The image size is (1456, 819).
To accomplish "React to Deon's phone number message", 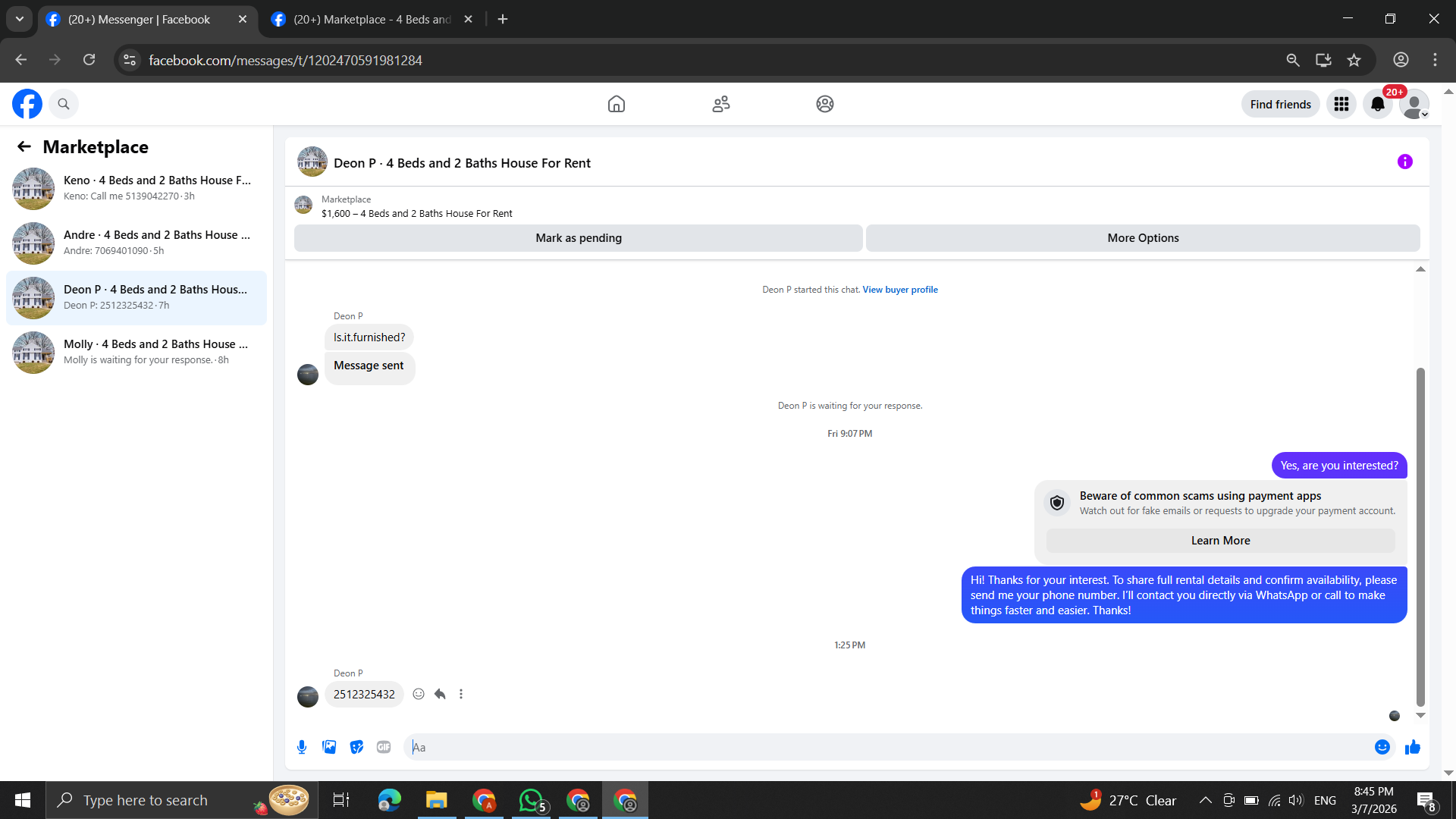I will click(419, 694).
